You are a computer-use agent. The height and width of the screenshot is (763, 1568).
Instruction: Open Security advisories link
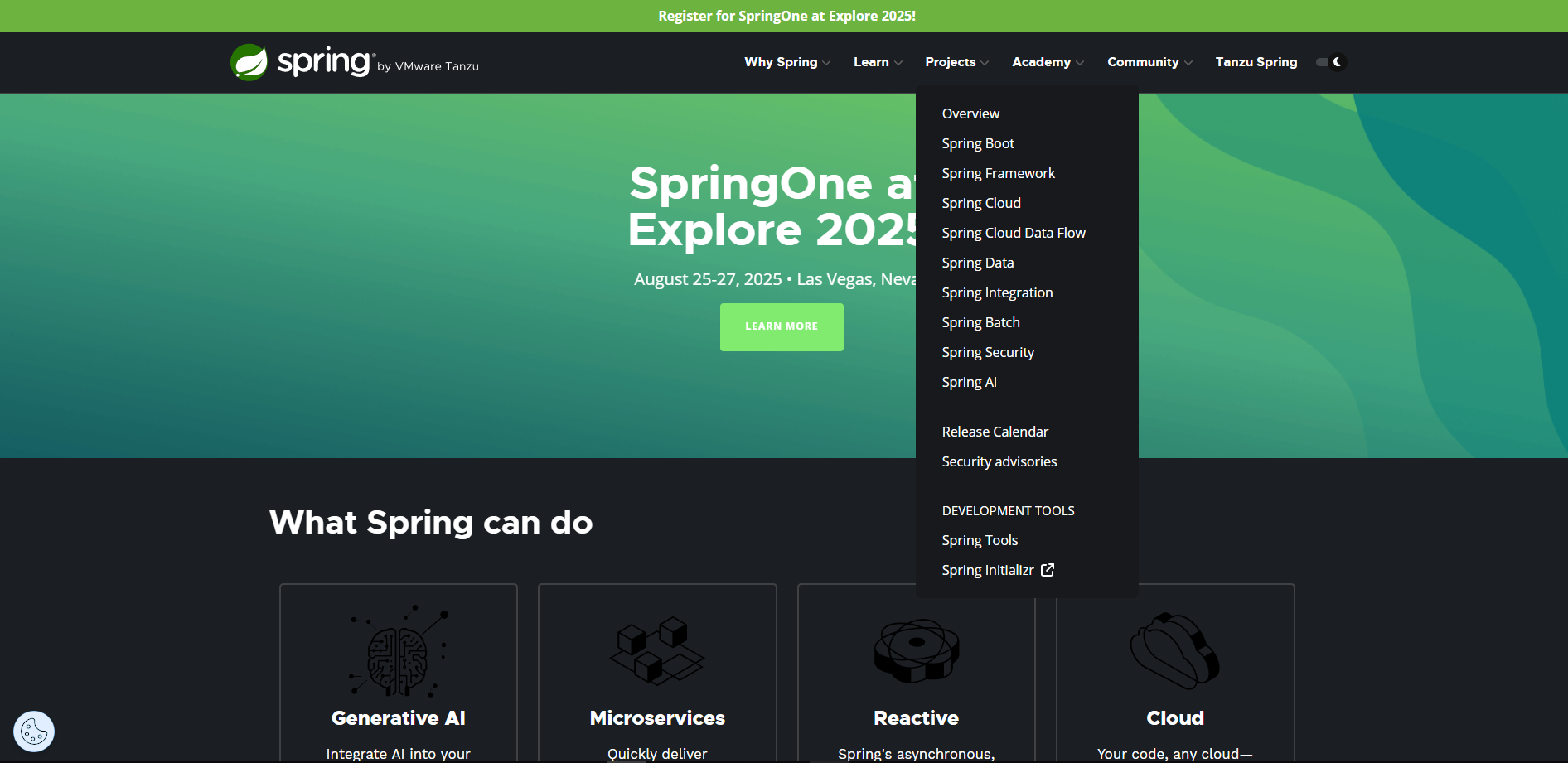999,461
